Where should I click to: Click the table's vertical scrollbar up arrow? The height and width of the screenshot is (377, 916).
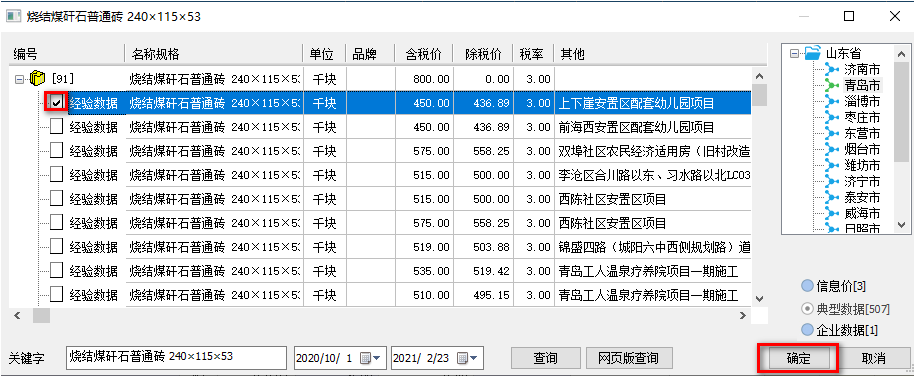(x=759, y=77)
